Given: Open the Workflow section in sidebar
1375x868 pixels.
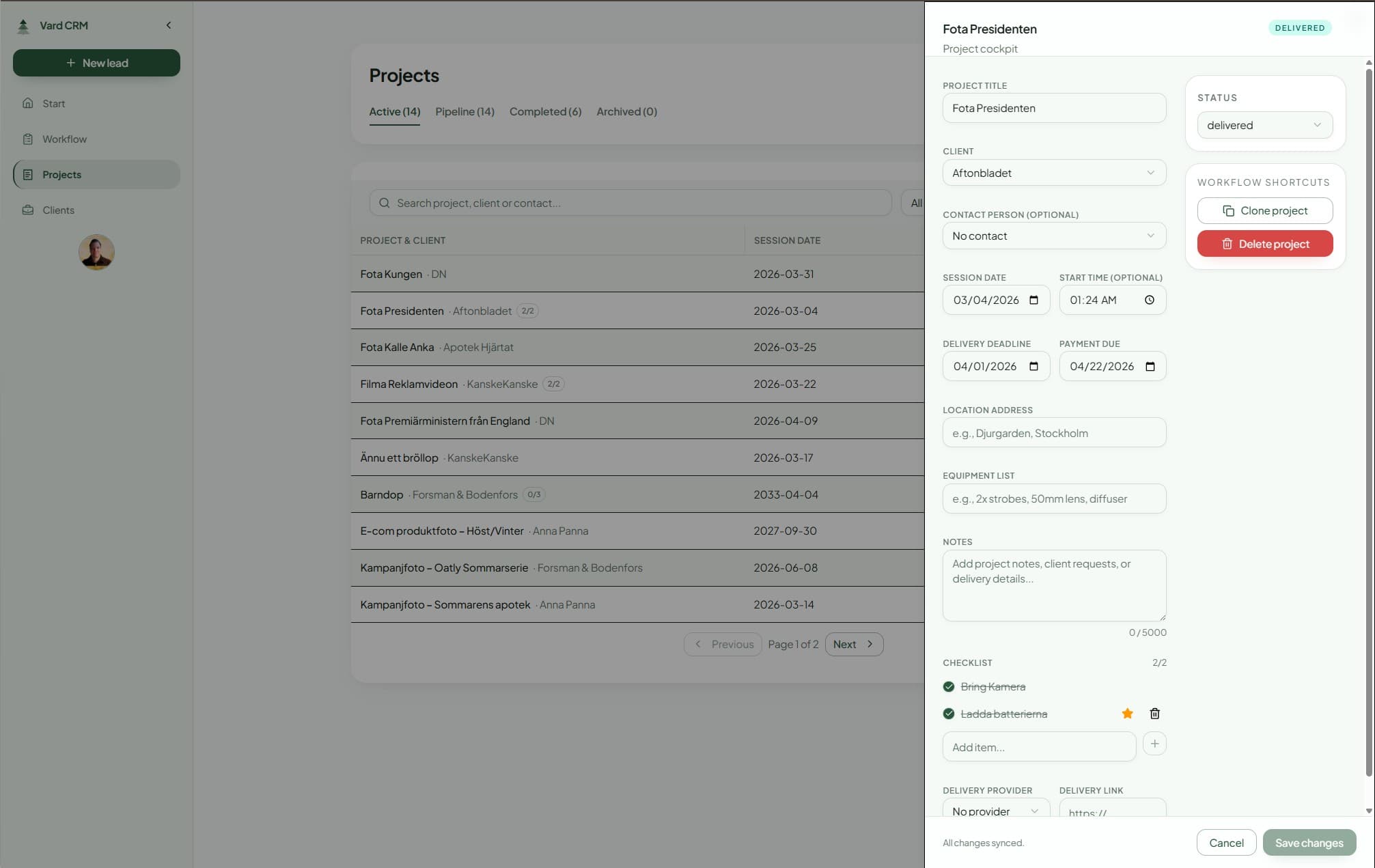Looking at the screenshot, I should [x=64, y=139].
